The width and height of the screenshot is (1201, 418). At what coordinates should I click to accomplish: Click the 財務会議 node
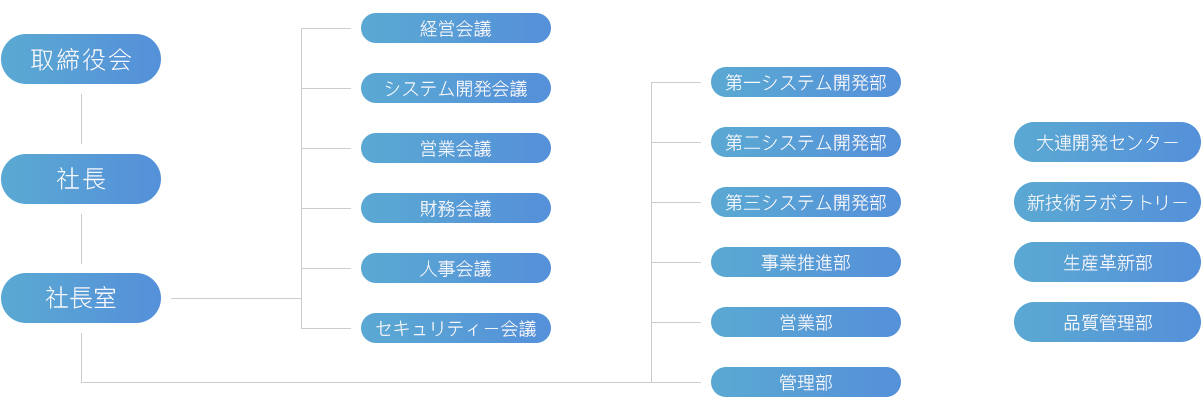455,208
